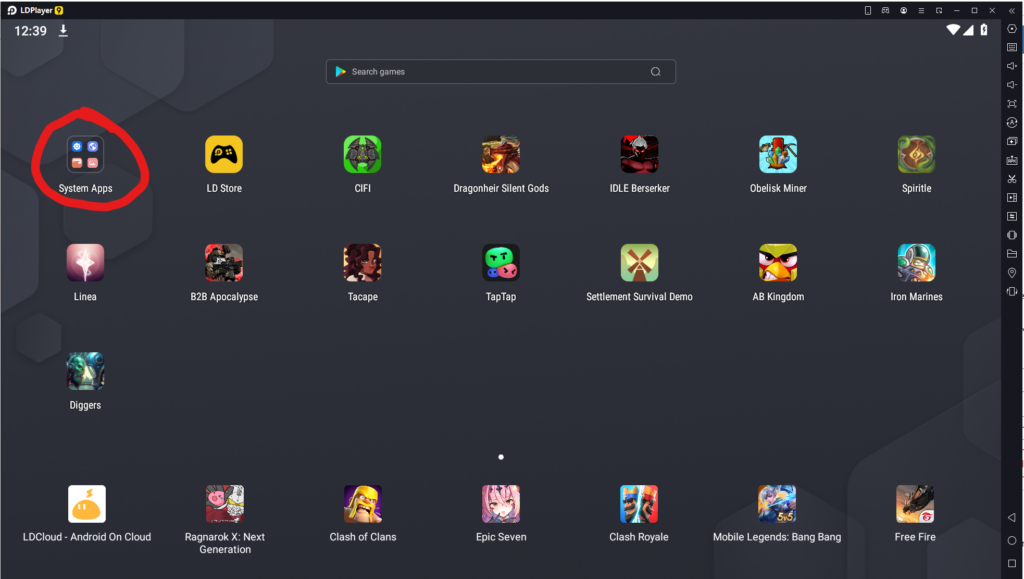Click the magnifier icon in search bar
This screenshot has height=579, width=1024.
[656, 72]
